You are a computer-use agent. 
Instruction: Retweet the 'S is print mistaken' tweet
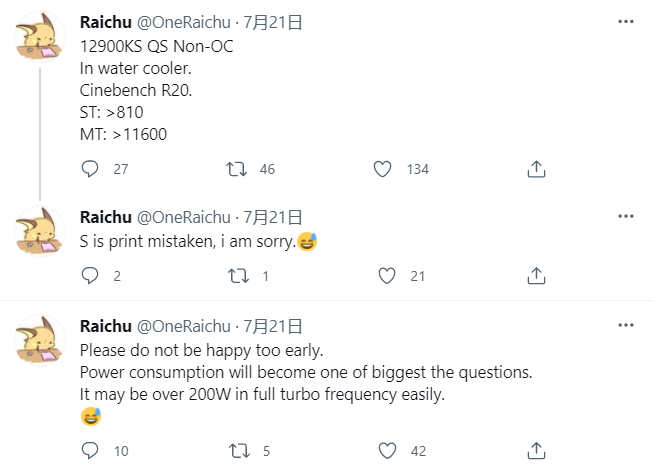pos(239,276)
